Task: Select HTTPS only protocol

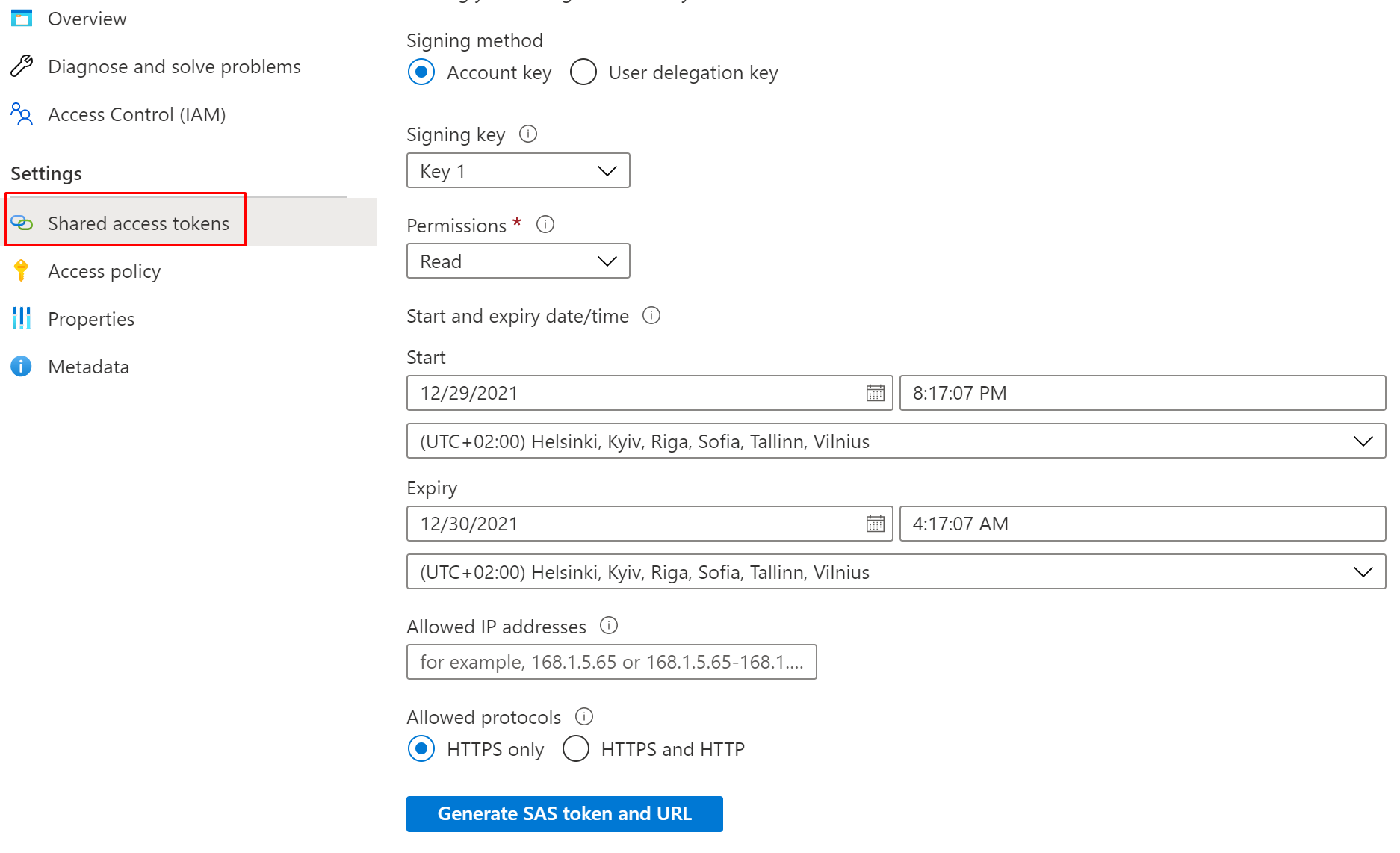Action: pos(421,748)
